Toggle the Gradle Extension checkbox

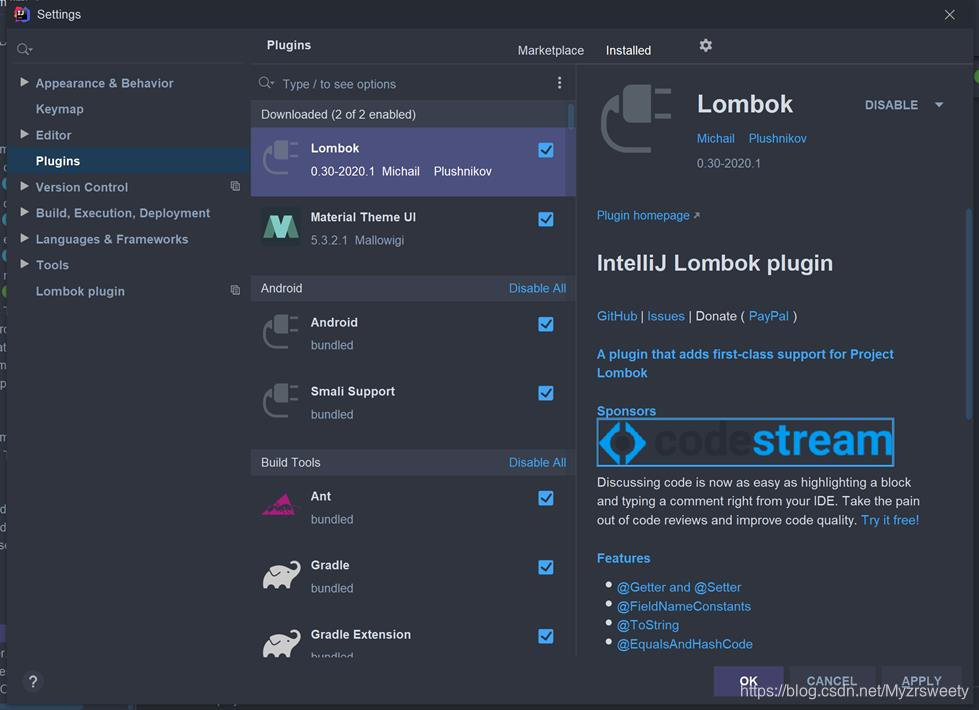coord(546,636)
